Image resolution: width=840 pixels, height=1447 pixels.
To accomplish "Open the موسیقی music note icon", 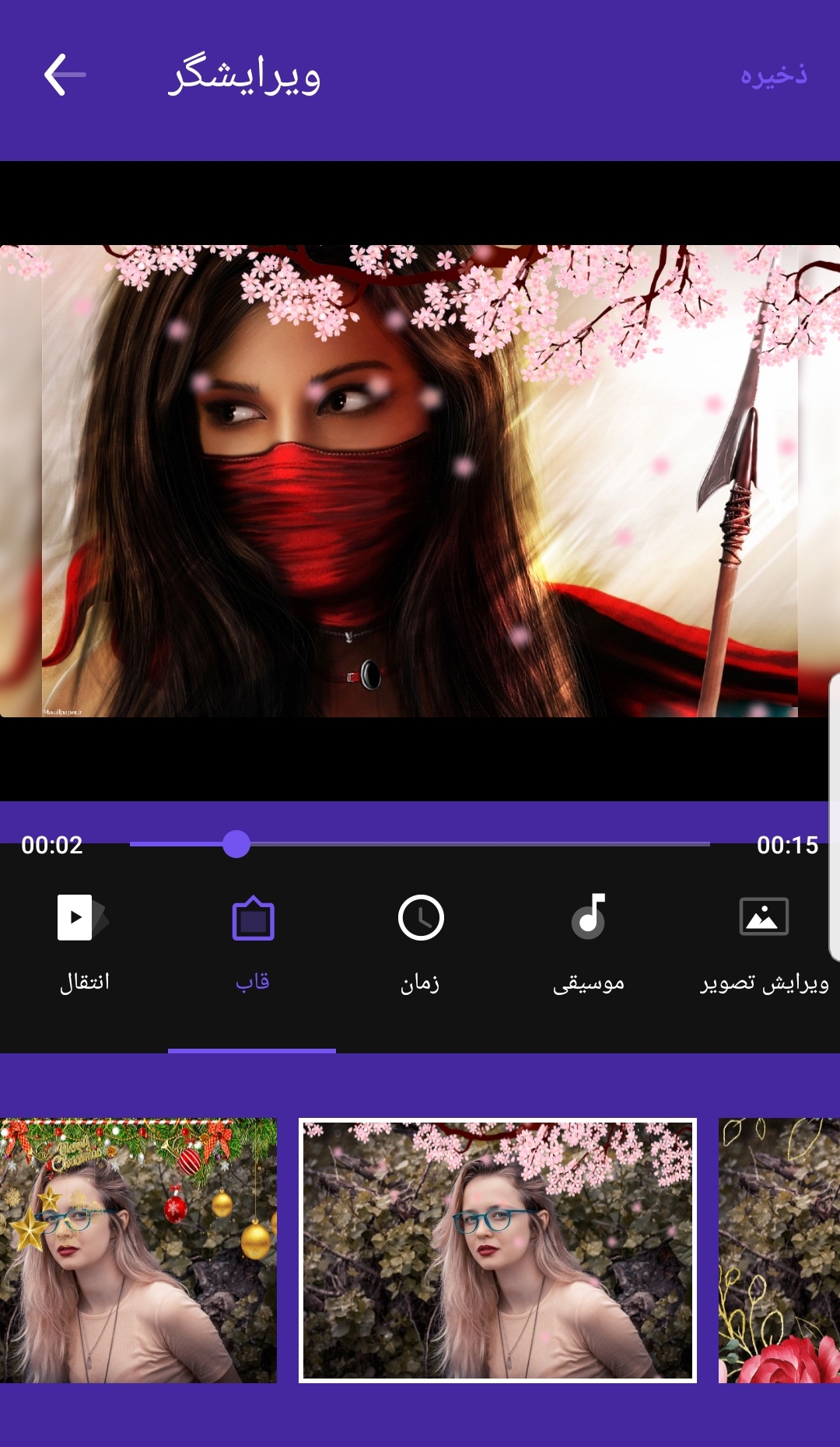I will pyautogui.click(x=589, y=916).
